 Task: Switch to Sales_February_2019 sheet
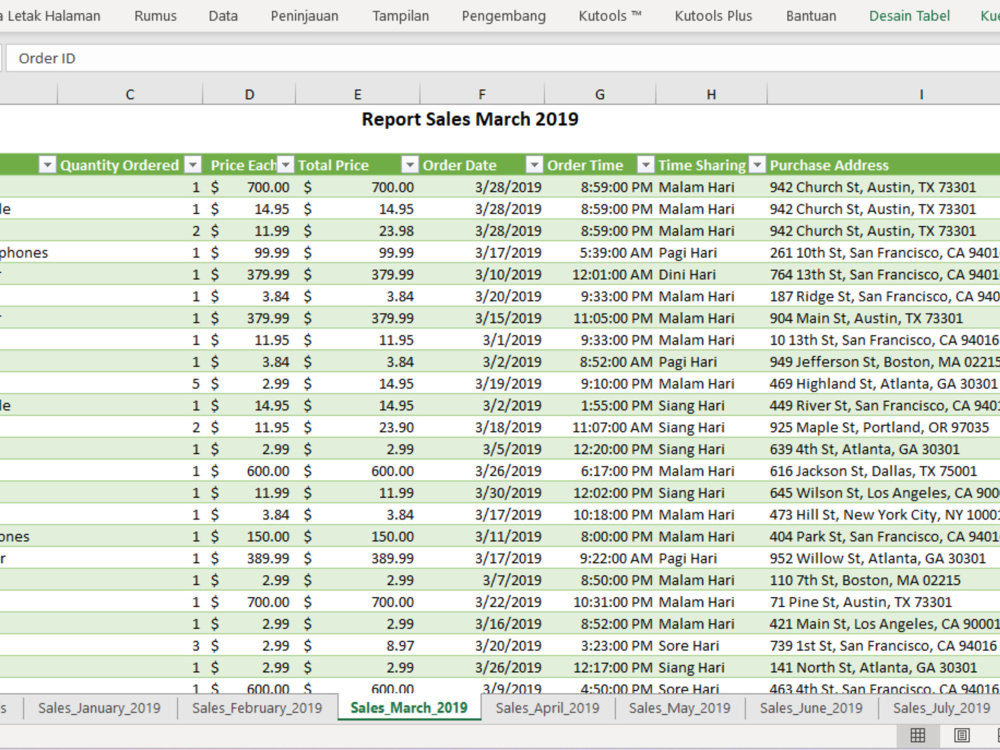[257, 708]
